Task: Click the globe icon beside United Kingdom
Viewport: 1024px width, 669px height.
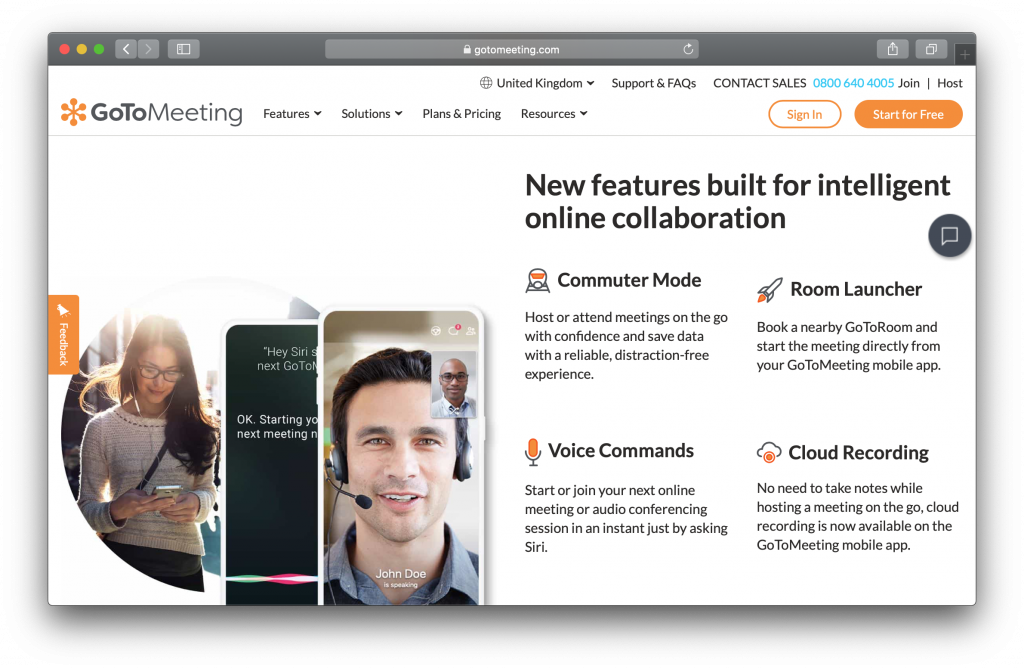Action: 486,83
